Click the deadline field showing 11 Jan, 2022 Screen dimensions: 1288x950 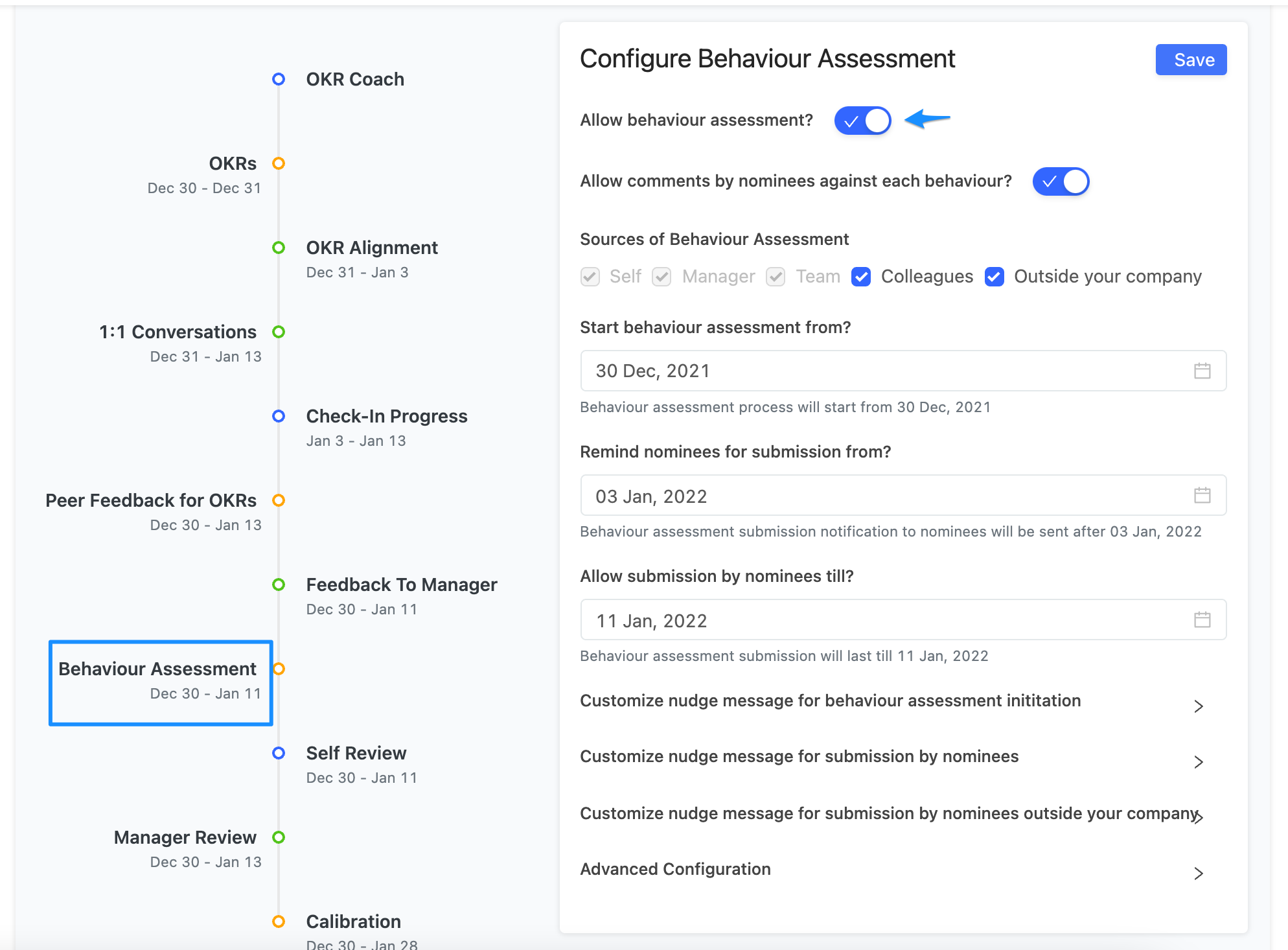click(x=903, y=620)
